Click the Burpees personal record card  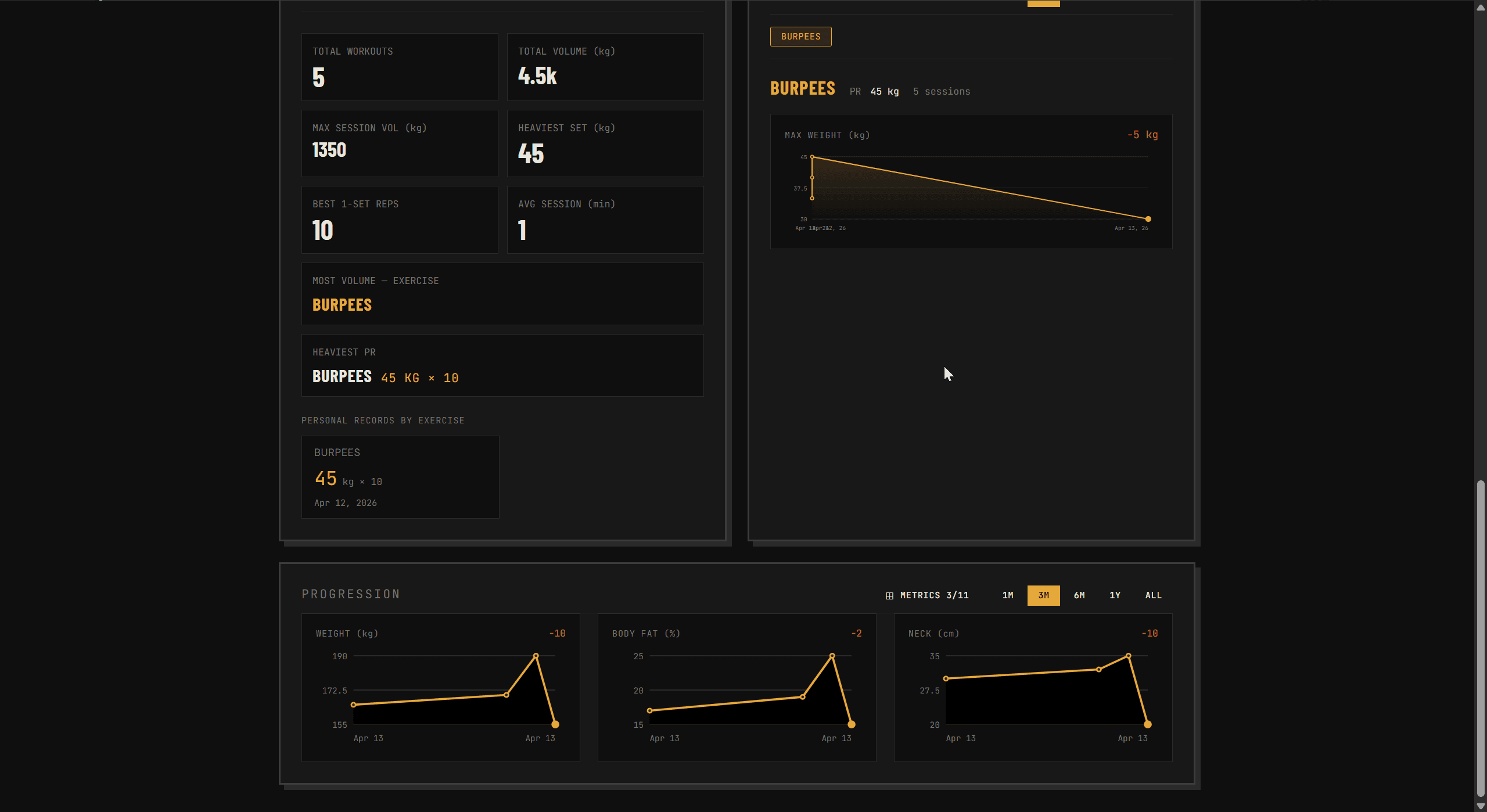tap(400, 477)
